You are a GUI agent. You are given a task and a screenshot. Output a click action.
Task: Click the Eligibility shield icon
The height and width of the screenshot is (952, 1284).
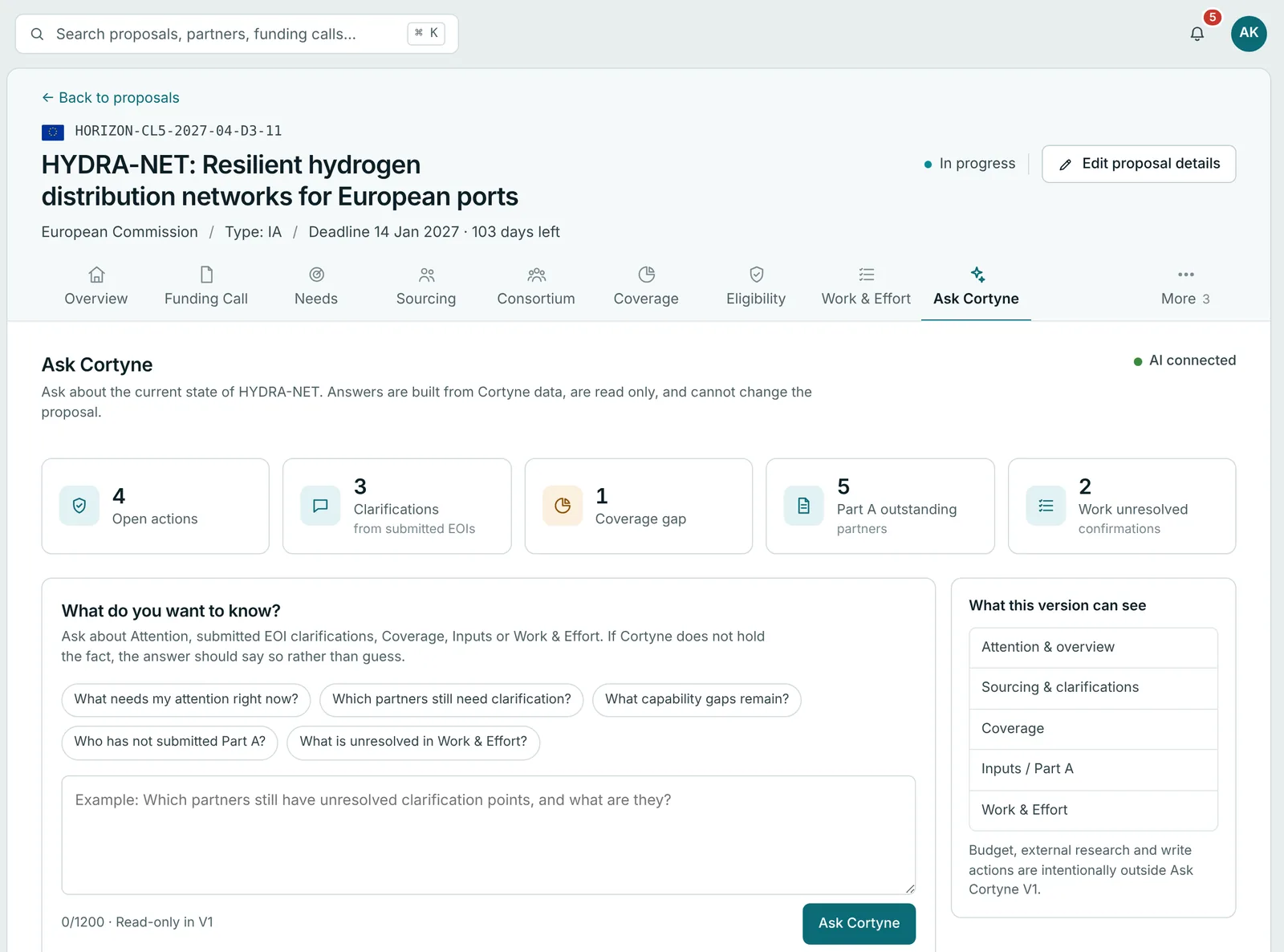[756, 275]
